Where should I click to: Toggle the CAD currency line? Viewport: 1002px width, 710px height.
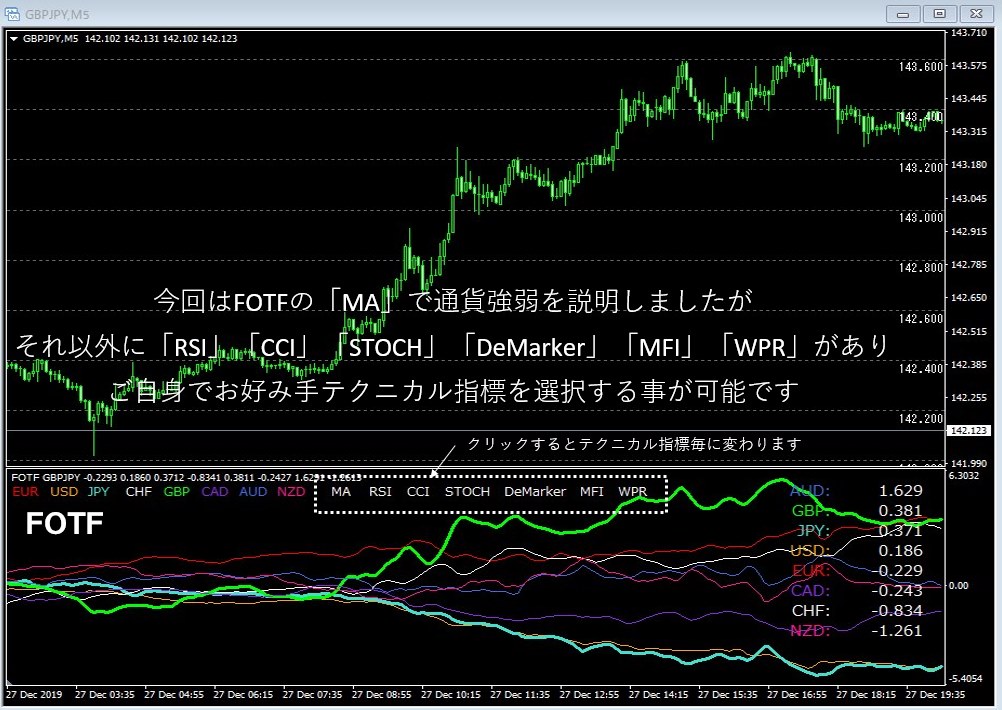215,491
